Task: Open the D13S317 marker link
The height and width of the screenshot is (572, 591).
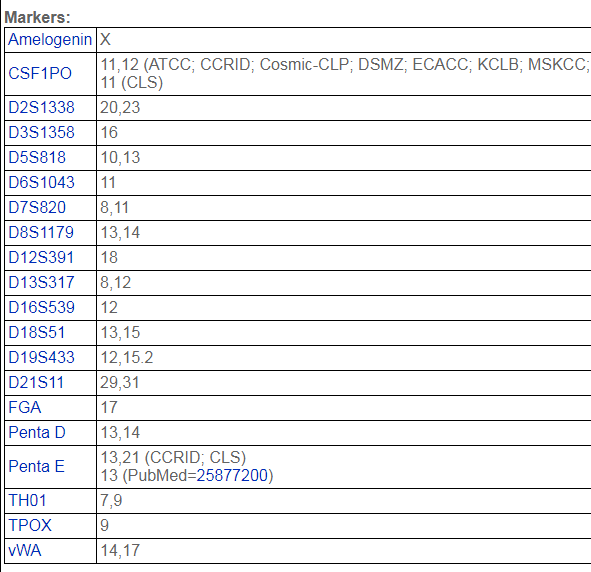Action: pos(41,282)
